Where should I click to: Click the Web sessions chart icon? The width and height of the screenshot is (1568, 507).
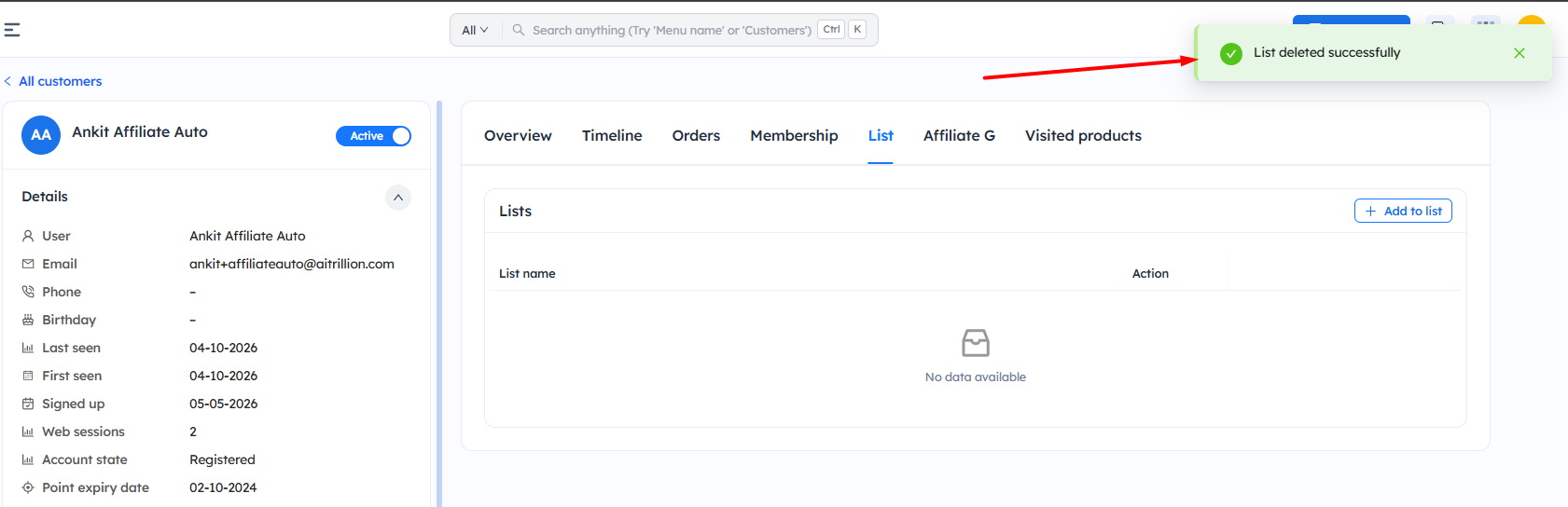tap(28, 432)
